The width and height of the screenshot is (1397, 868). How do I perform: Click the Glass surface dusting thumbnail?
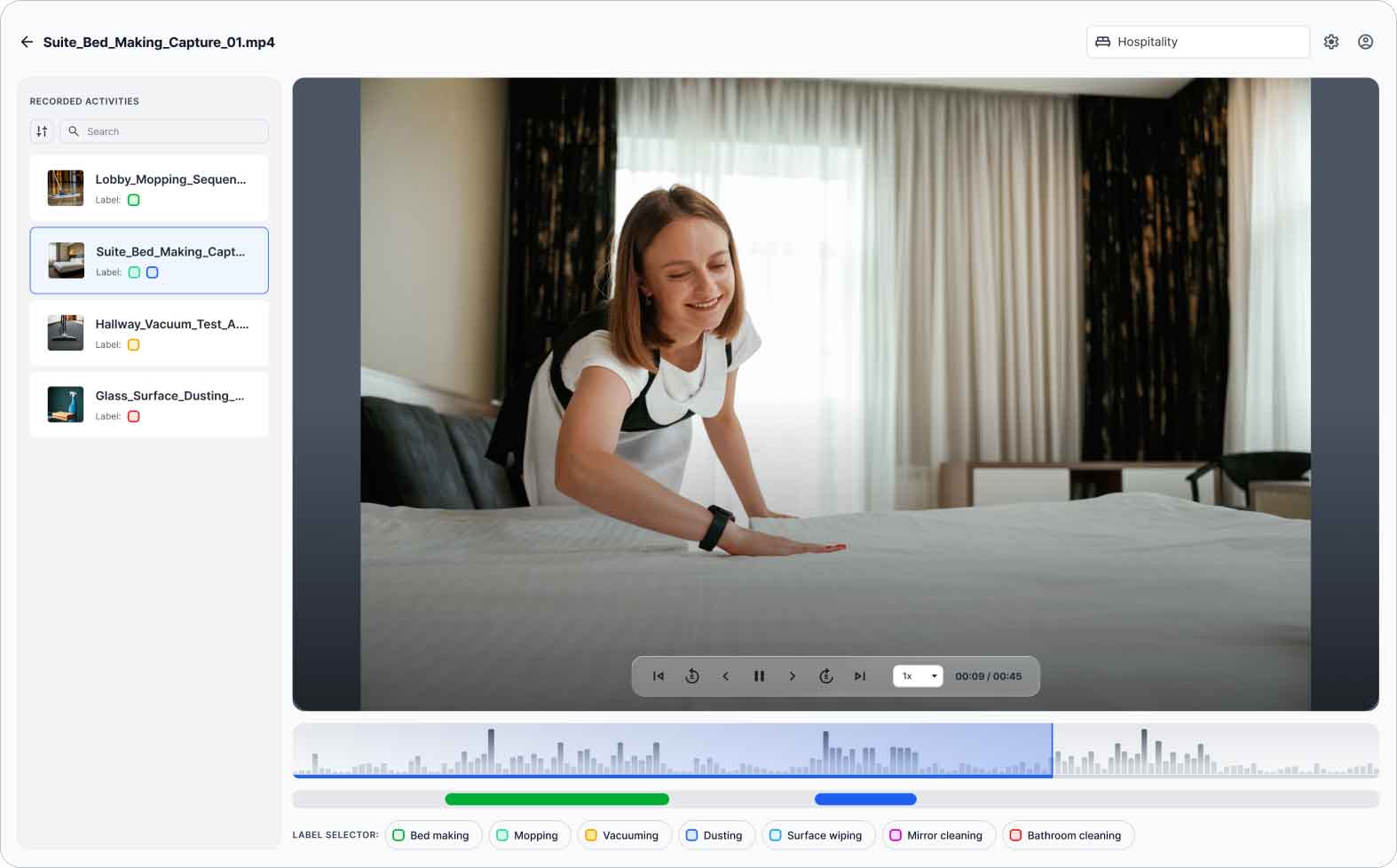(x=66, y=405)
